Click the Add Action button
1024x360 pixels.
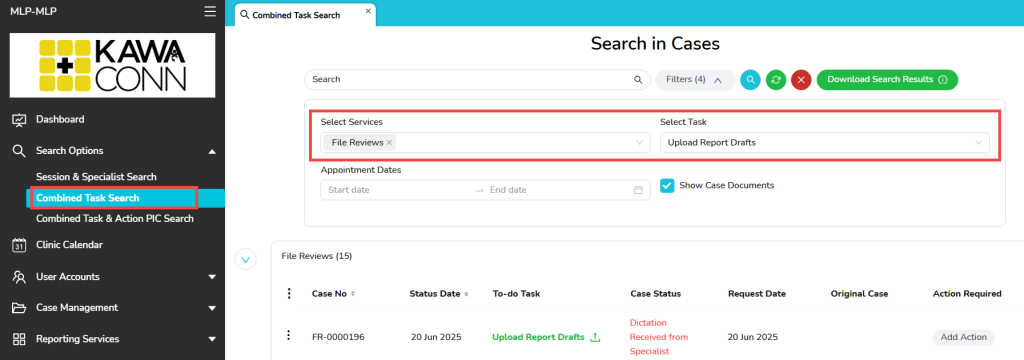(963, 337)
